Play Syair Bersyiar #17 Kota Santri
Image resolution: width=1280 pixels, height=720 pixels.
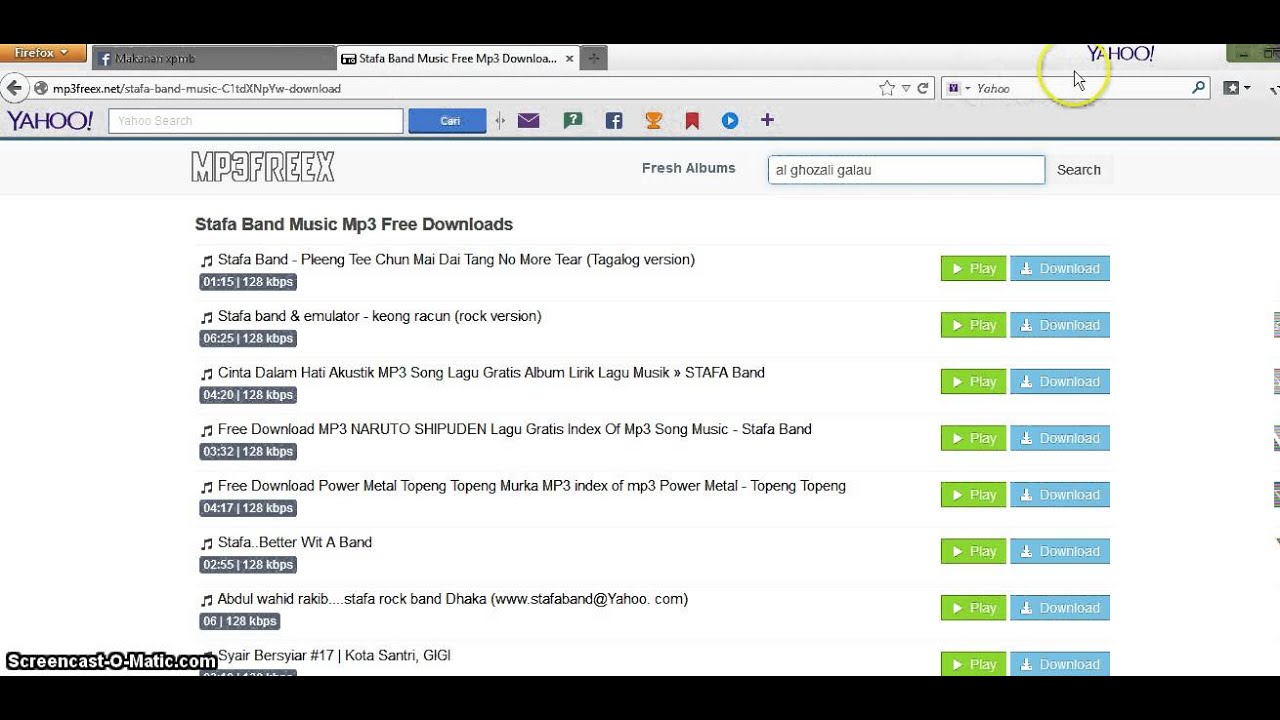973,664
